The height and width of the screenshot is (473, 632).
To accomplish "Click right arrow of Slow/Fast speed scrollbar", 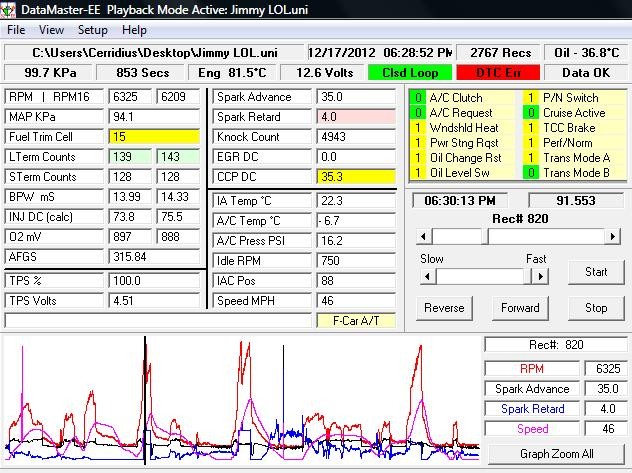I will (541, 277).
